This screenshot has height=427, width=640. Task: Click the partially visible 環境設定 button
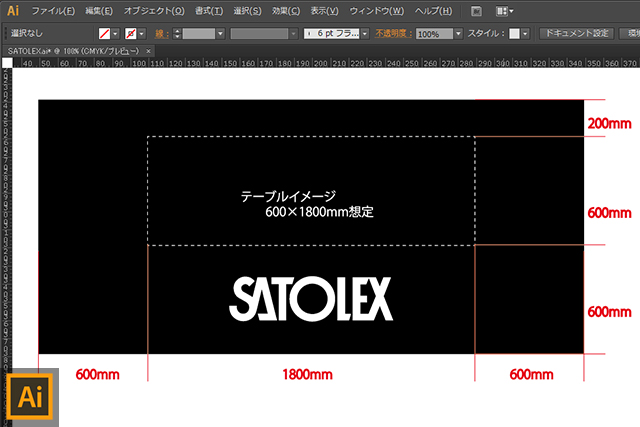(x=630, y=33)
